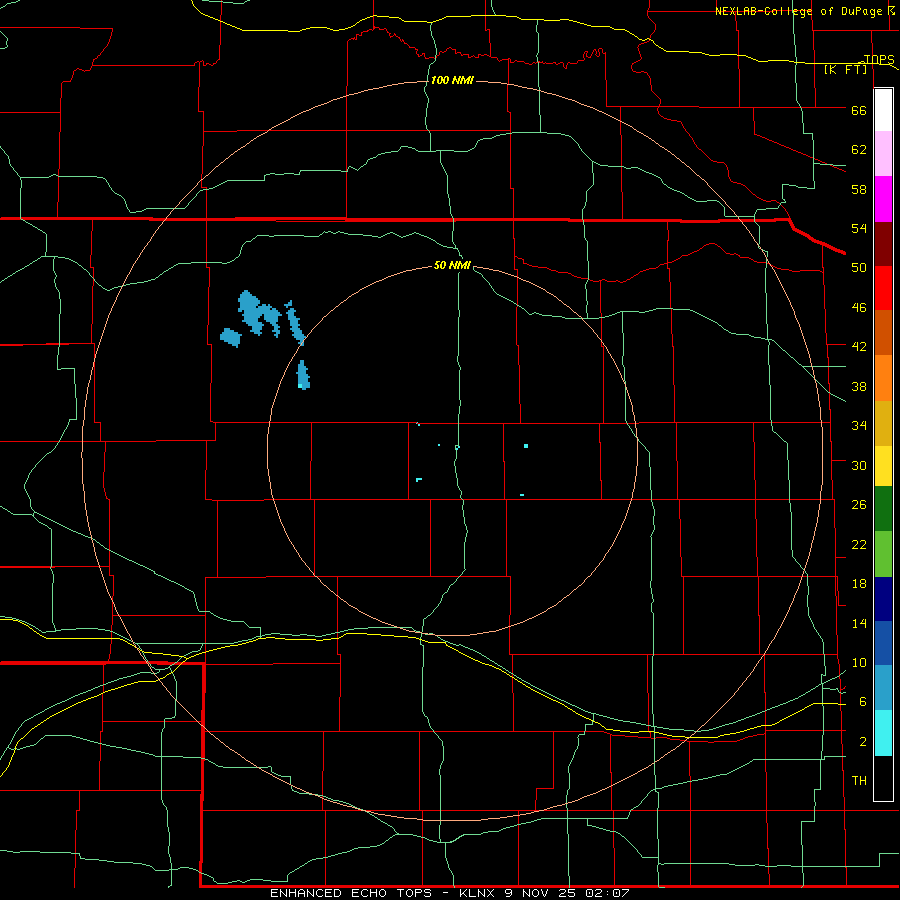This screenshot has height=900, width=900.
Task: Select the 54 legend scale label
Action: (x=859, y=228)
